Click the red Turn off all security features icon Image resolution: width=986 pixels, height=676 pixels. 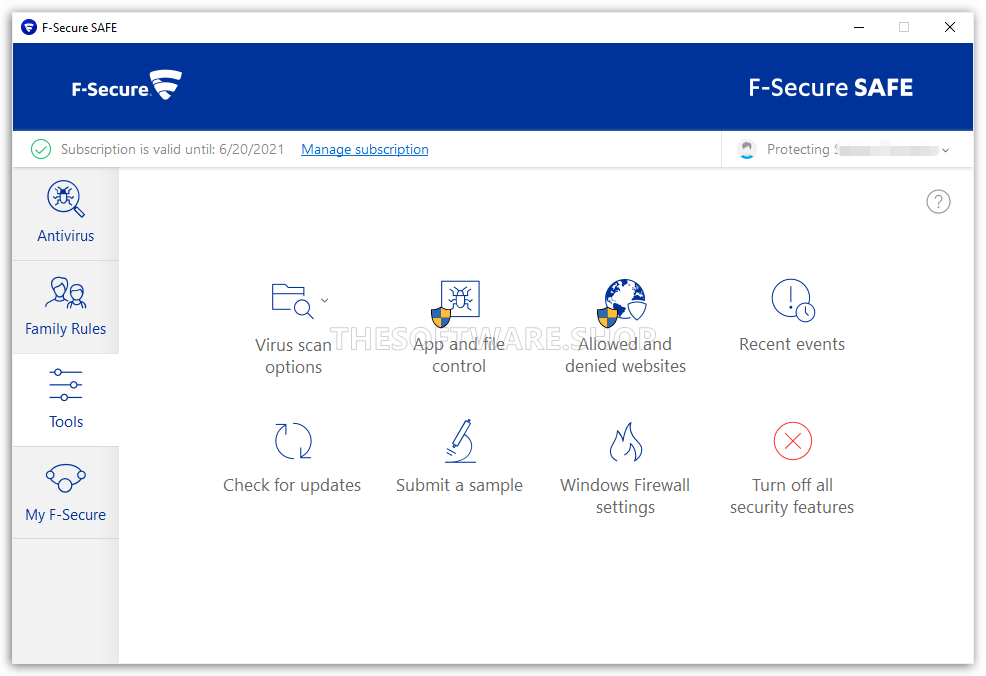(792, 441)
